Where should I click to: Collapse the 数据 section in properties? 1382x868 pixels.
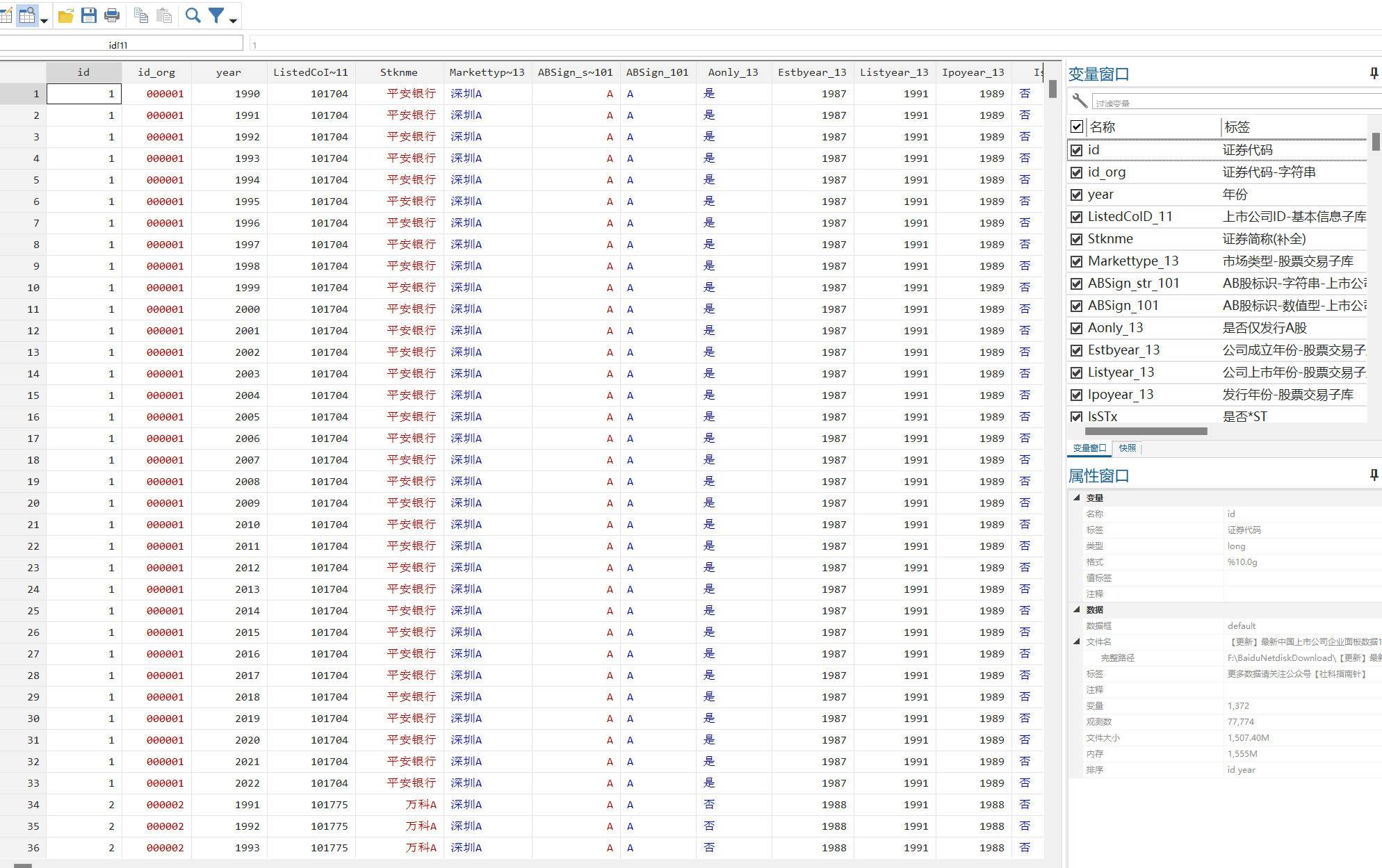pyautogui.click(x=1077, y=609)
